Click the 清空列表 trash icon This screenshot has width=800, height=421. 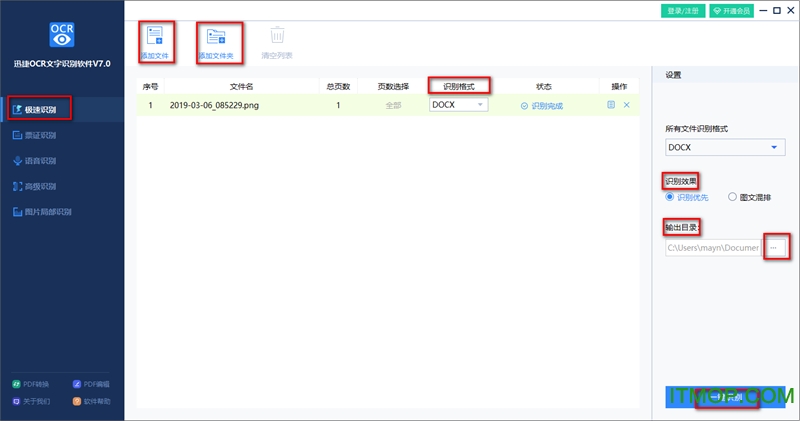pyautogui.click(x=277, y=35)
